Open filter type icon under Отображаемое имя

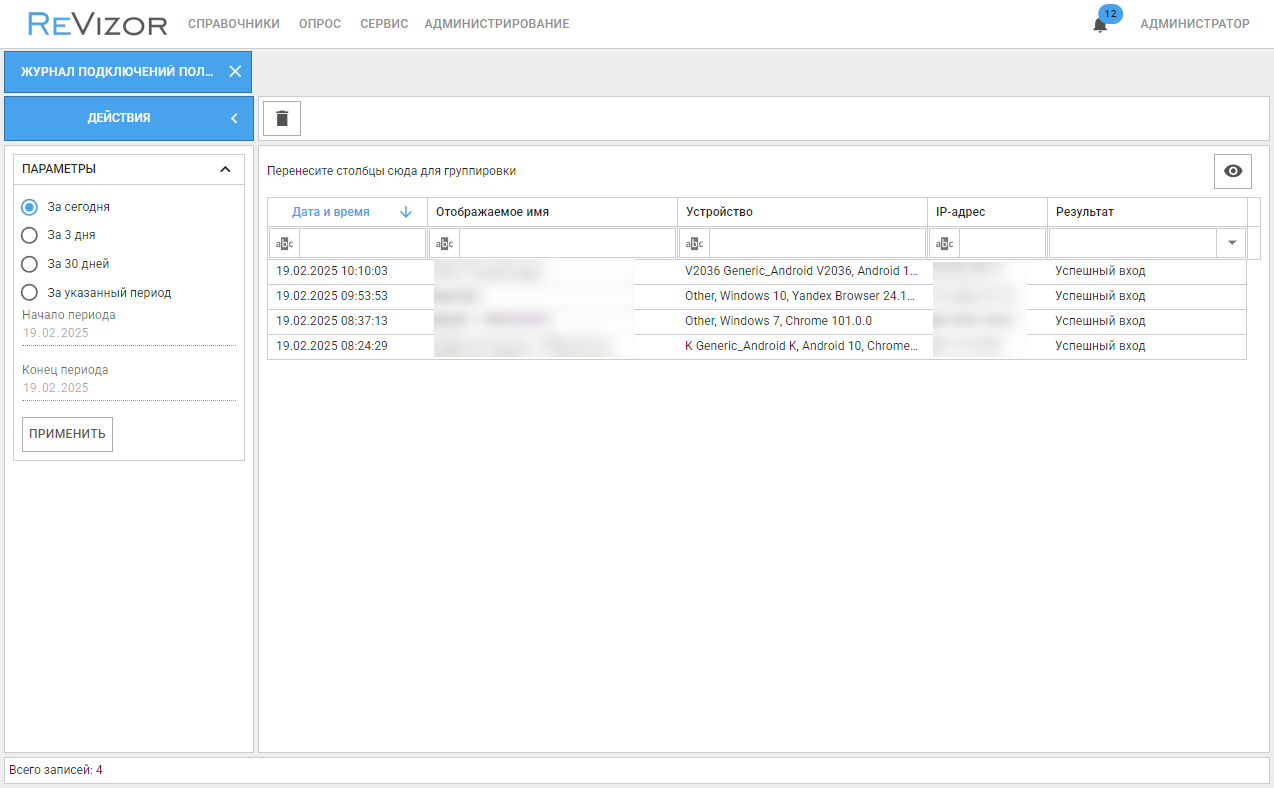pyautogui.click(x=445, y=243)
